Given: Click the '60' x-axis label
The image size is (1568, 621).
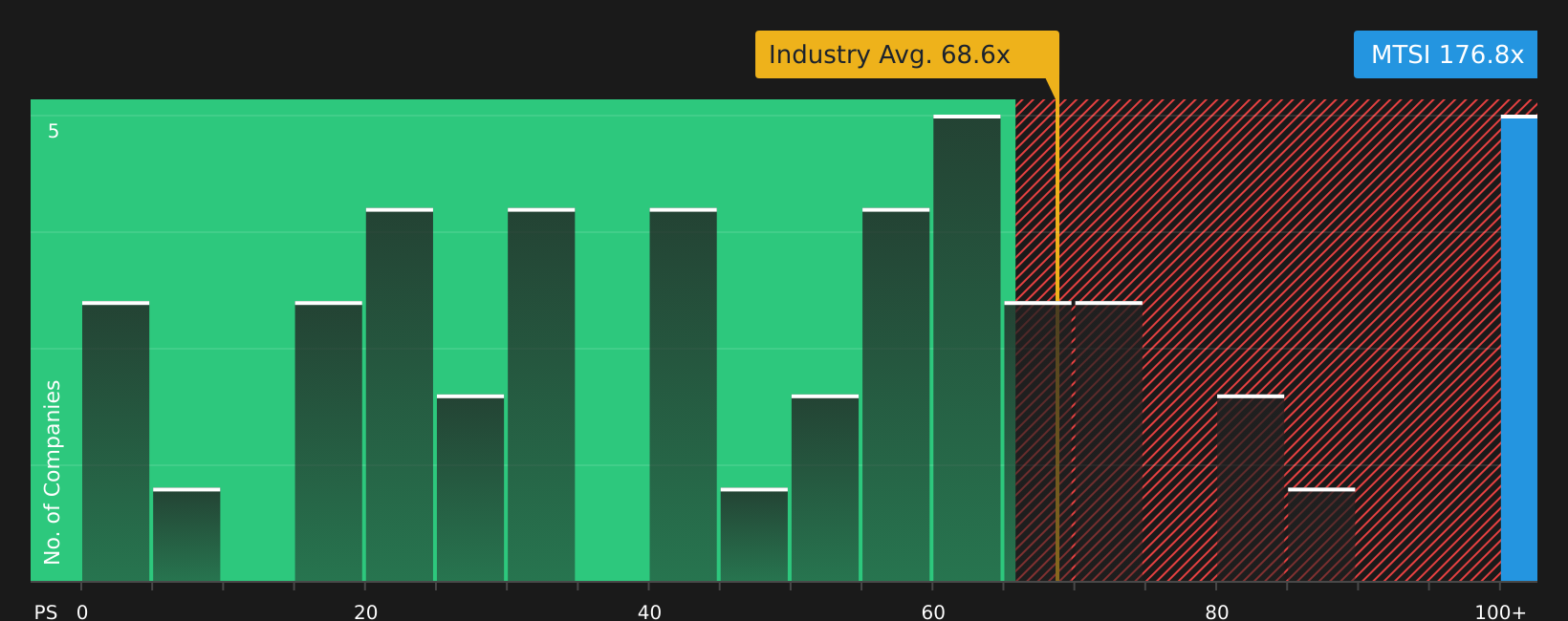Looking at the screenshot, I should (x=933, y=612).
